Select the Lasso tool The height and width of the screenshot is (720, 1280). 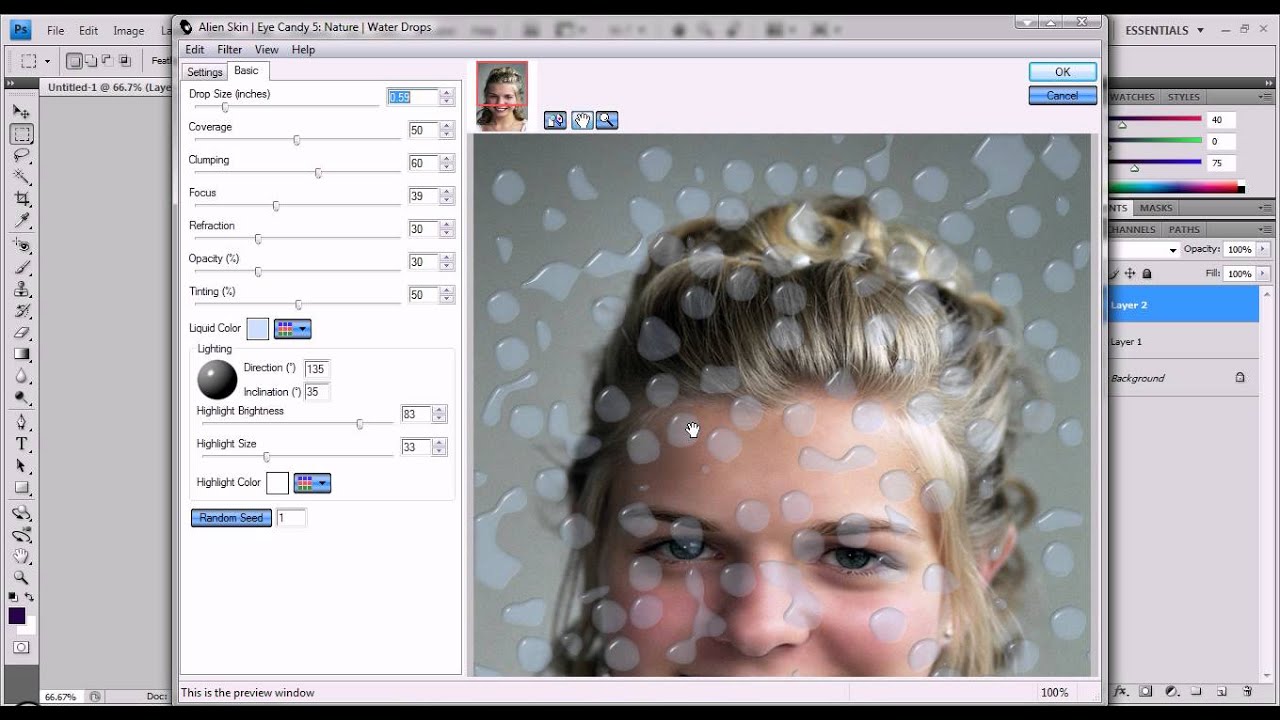(x=21, y=156)
